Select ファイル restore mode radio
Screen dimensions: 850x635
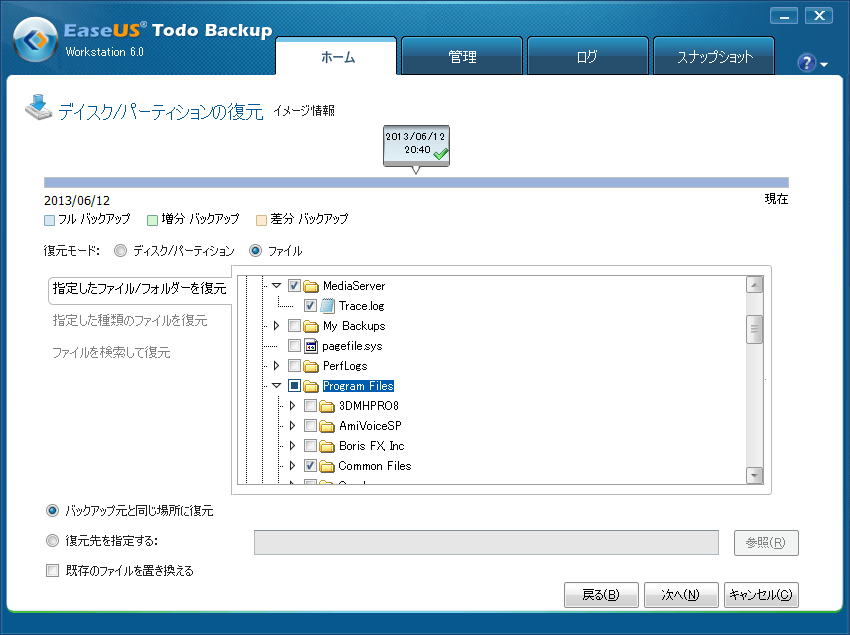pyautogui.click(x=255, y=251)
